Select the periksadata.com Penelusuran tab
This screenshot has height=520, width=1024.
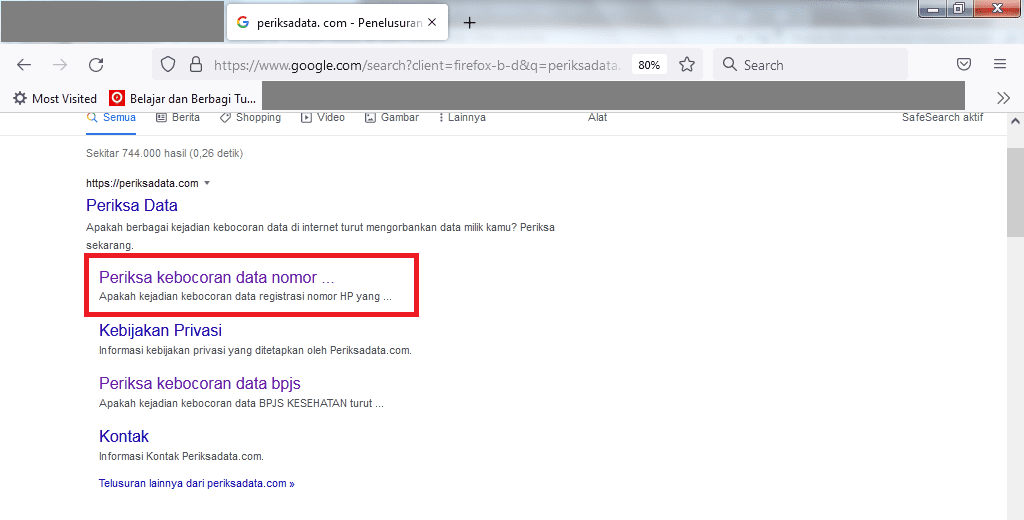(x=338, y=22)
